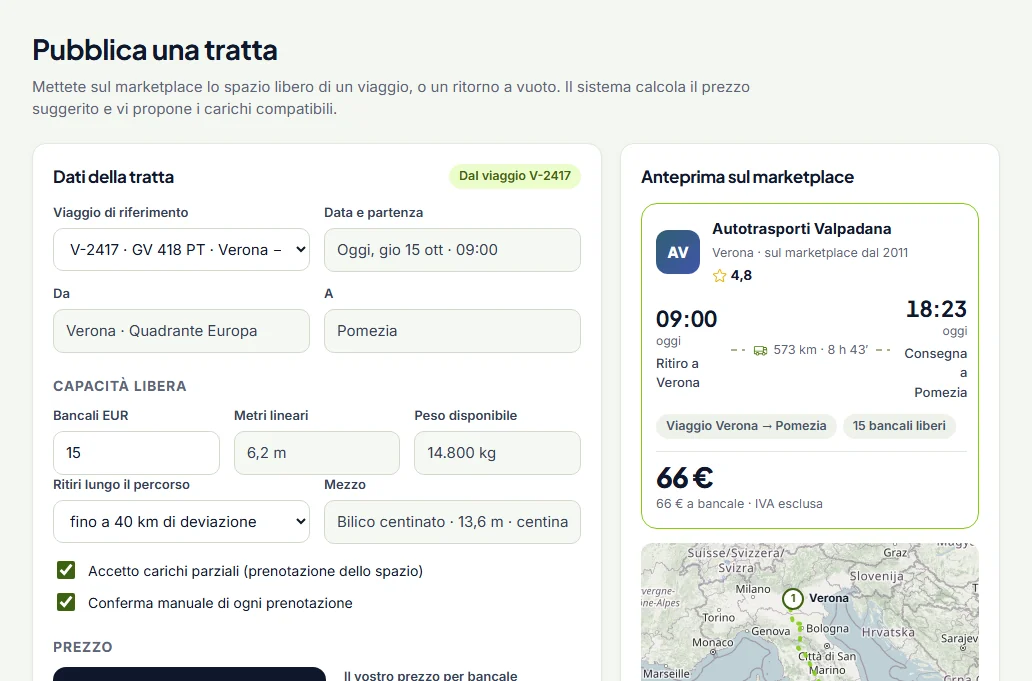
Task: Click the Autotrasporti Valpadana company name
Action: [802, 228]
